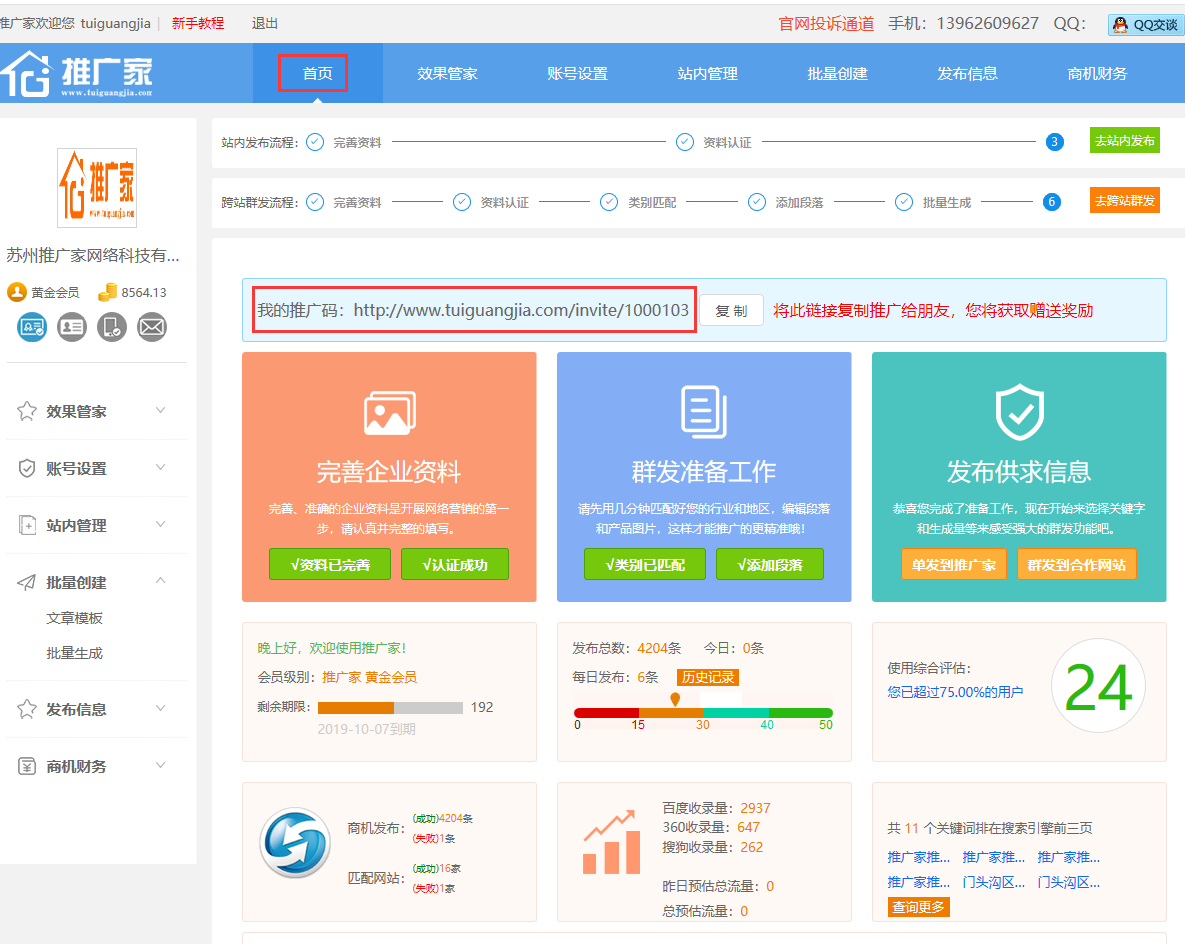Open the 新手教程 link
This screenshot has width=1185, height=944.
[198, 23]
